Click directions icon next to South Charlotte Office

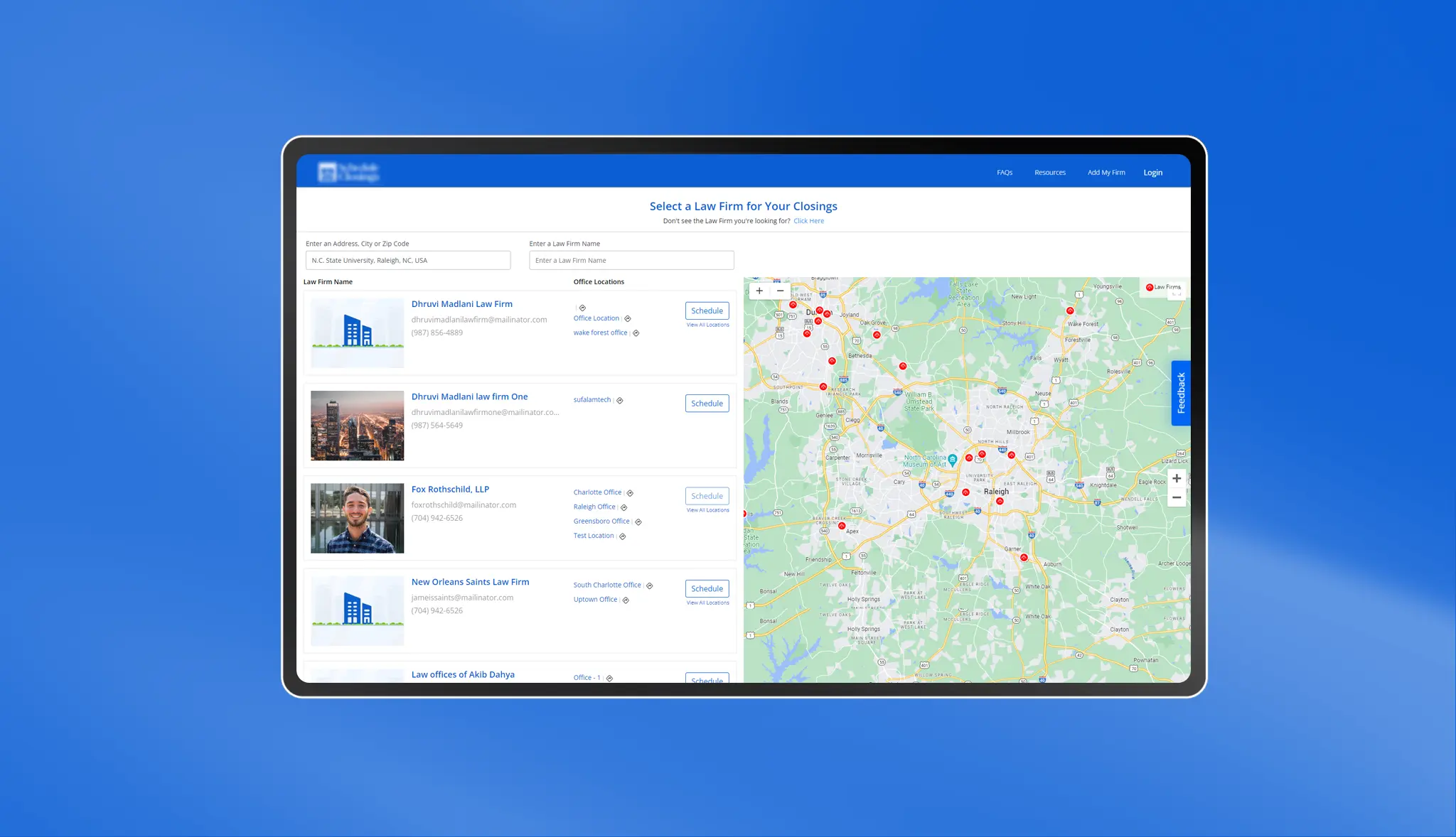(650, 586)
